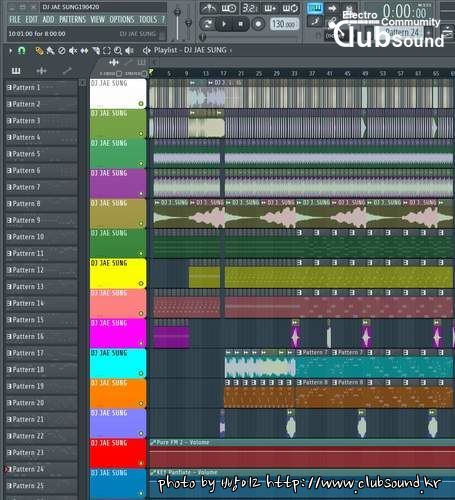Mute the teal green third track
Image resolution: width=455 pixels, height=500 pixels.
coord(141,164)
